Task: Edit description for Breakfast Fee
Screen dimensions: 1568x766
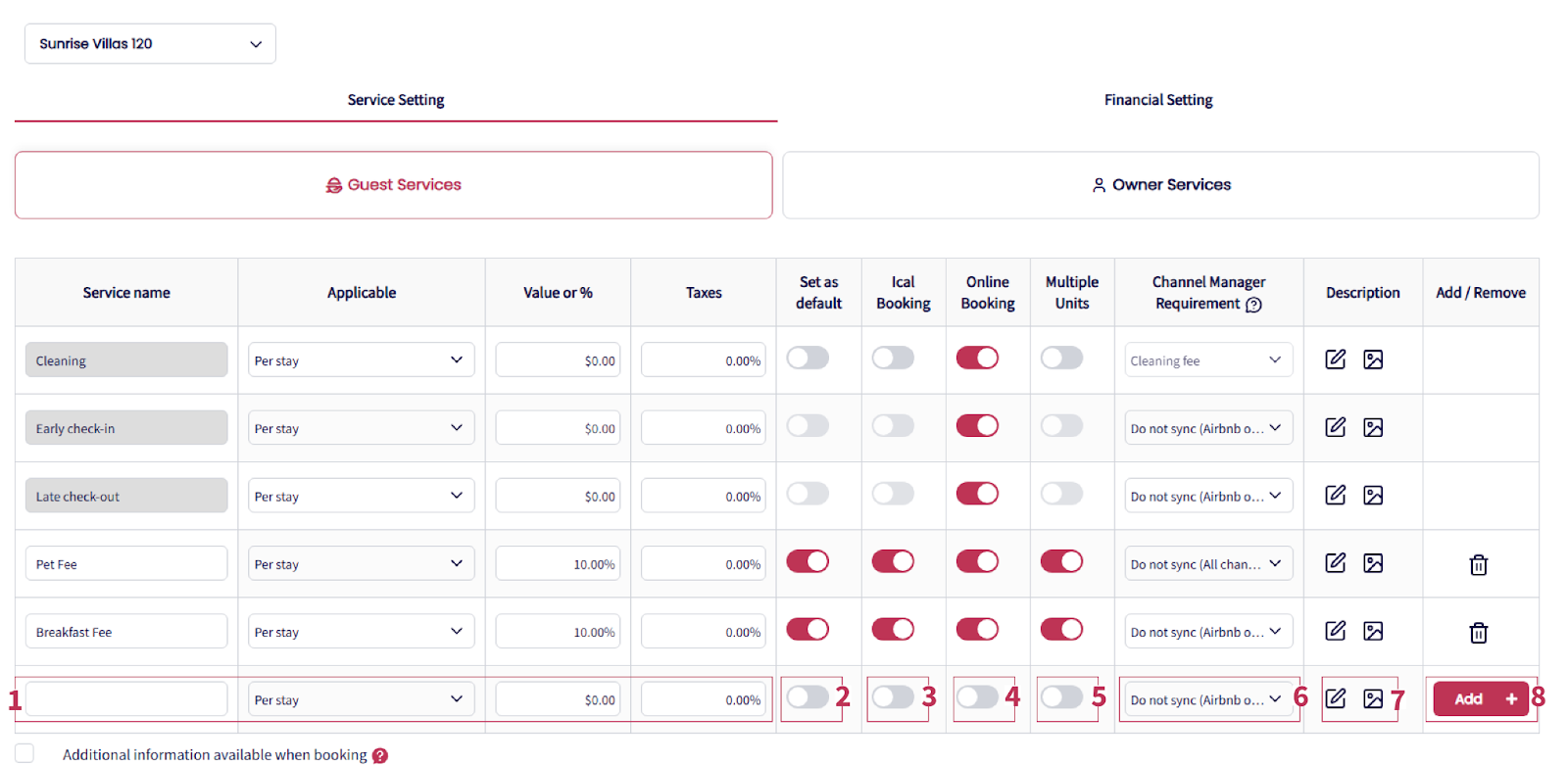Action: [1335, 631]
